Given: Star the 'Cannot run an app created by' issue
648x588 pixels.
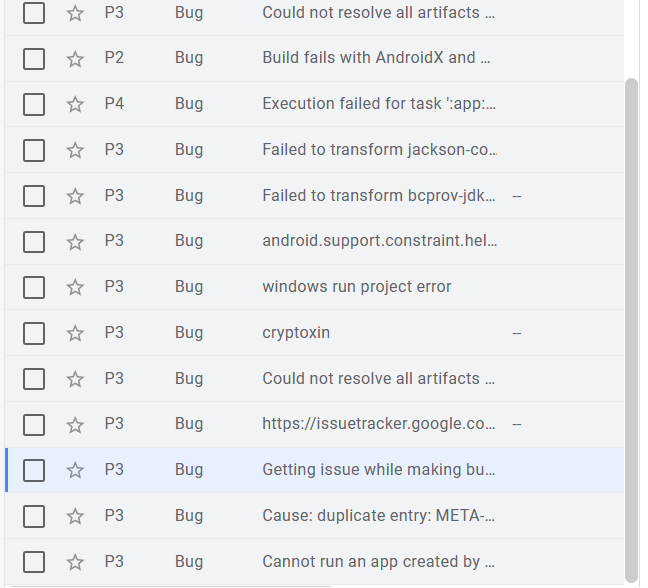Looking at the screenshot, I should click(75, 563).
